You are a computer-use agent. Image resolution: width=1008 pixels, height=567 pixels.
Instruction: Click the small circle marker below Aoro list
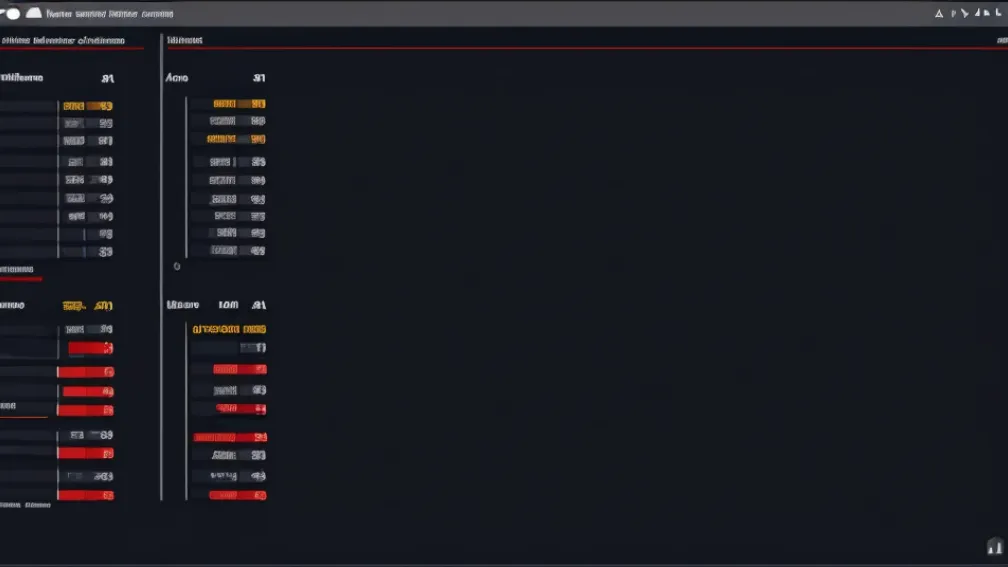[x=177, y=266]
